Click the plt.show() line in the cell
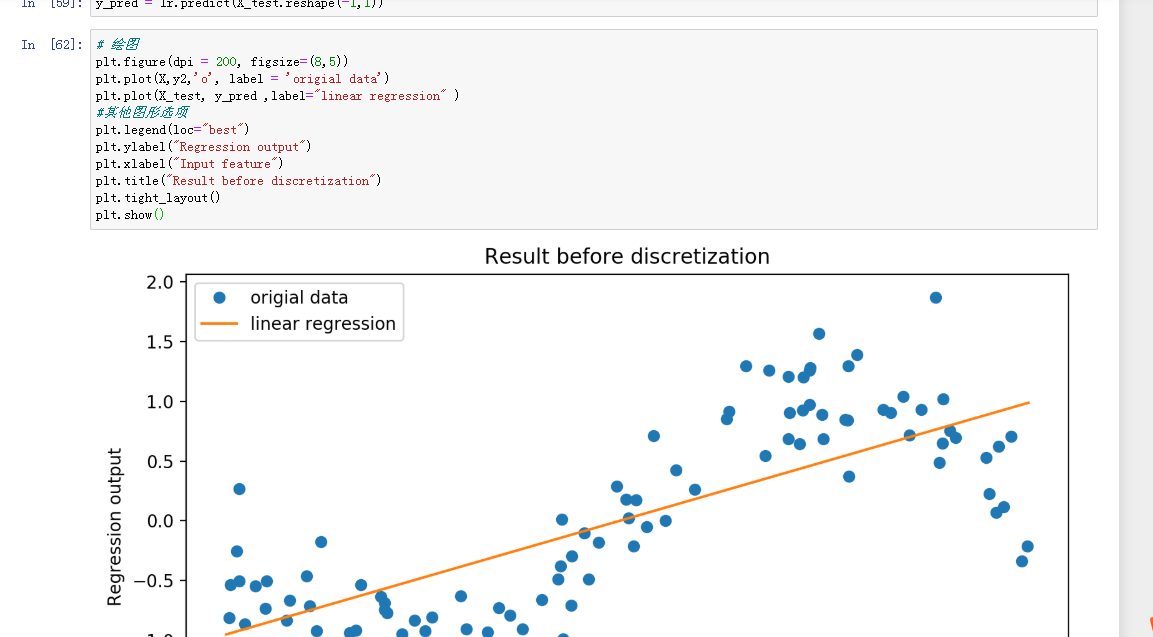This screenshot has width=1153, height=637. click(x=129, y=215)
